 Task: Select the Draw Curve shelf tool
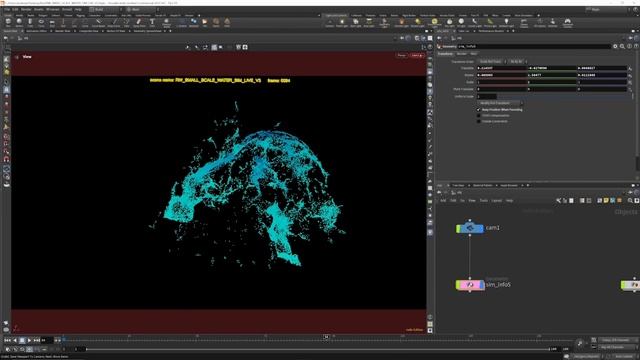tap(114, 22)
